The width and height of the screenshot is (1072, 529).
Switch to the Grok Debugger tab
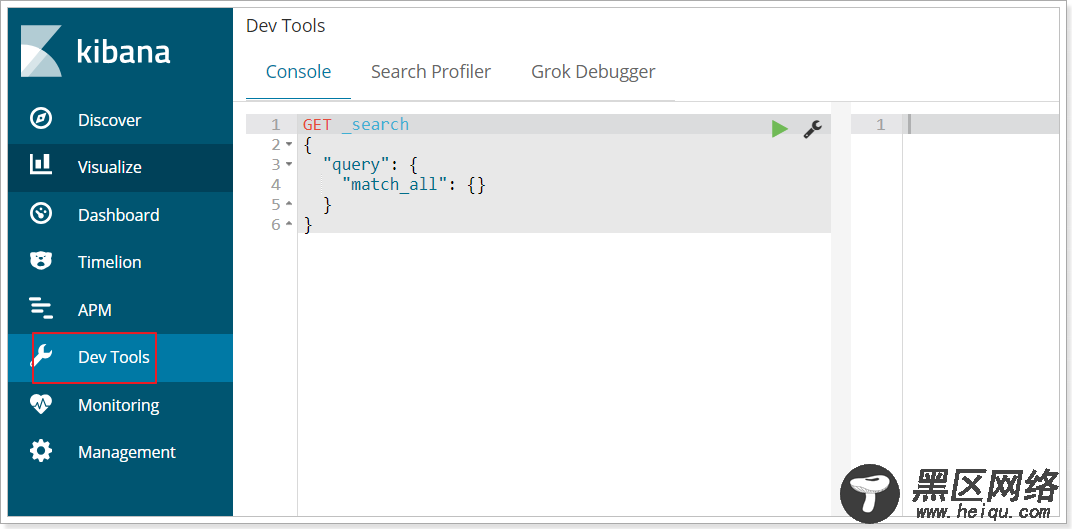[x=593, y=72]
